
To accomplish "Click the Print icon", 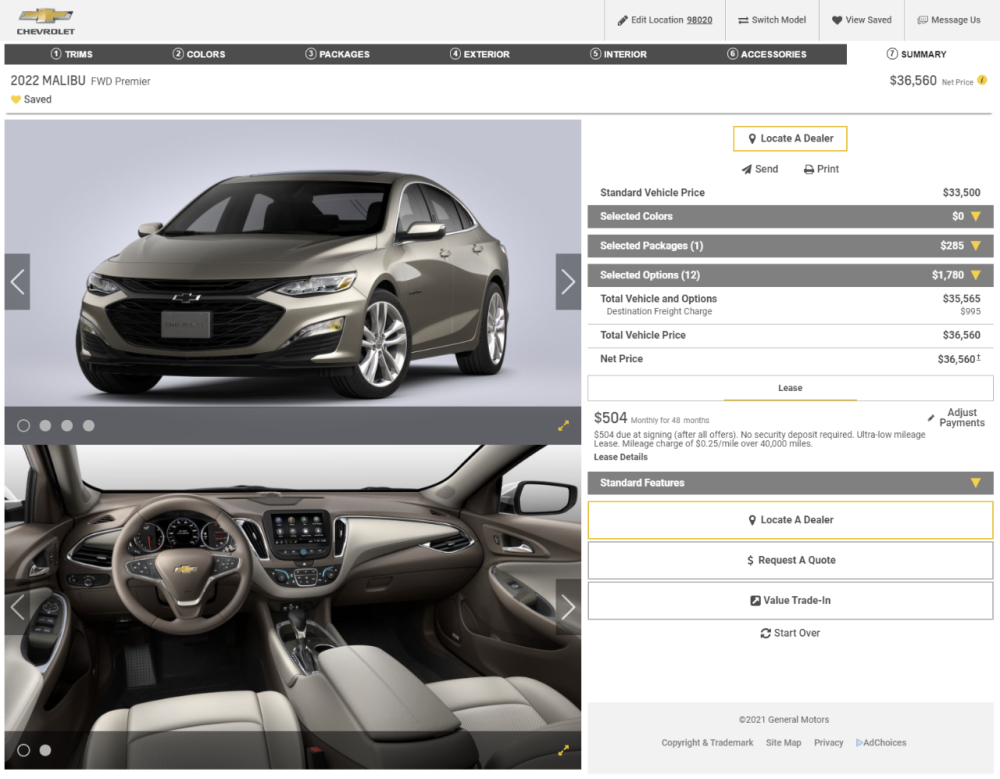I will coord(809,169).
